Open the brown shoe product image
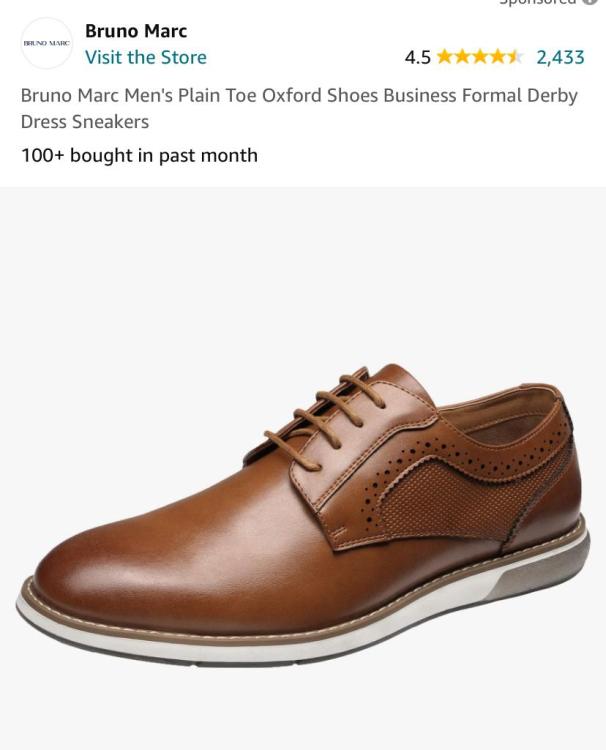606x750 pixels. (303, 515)
